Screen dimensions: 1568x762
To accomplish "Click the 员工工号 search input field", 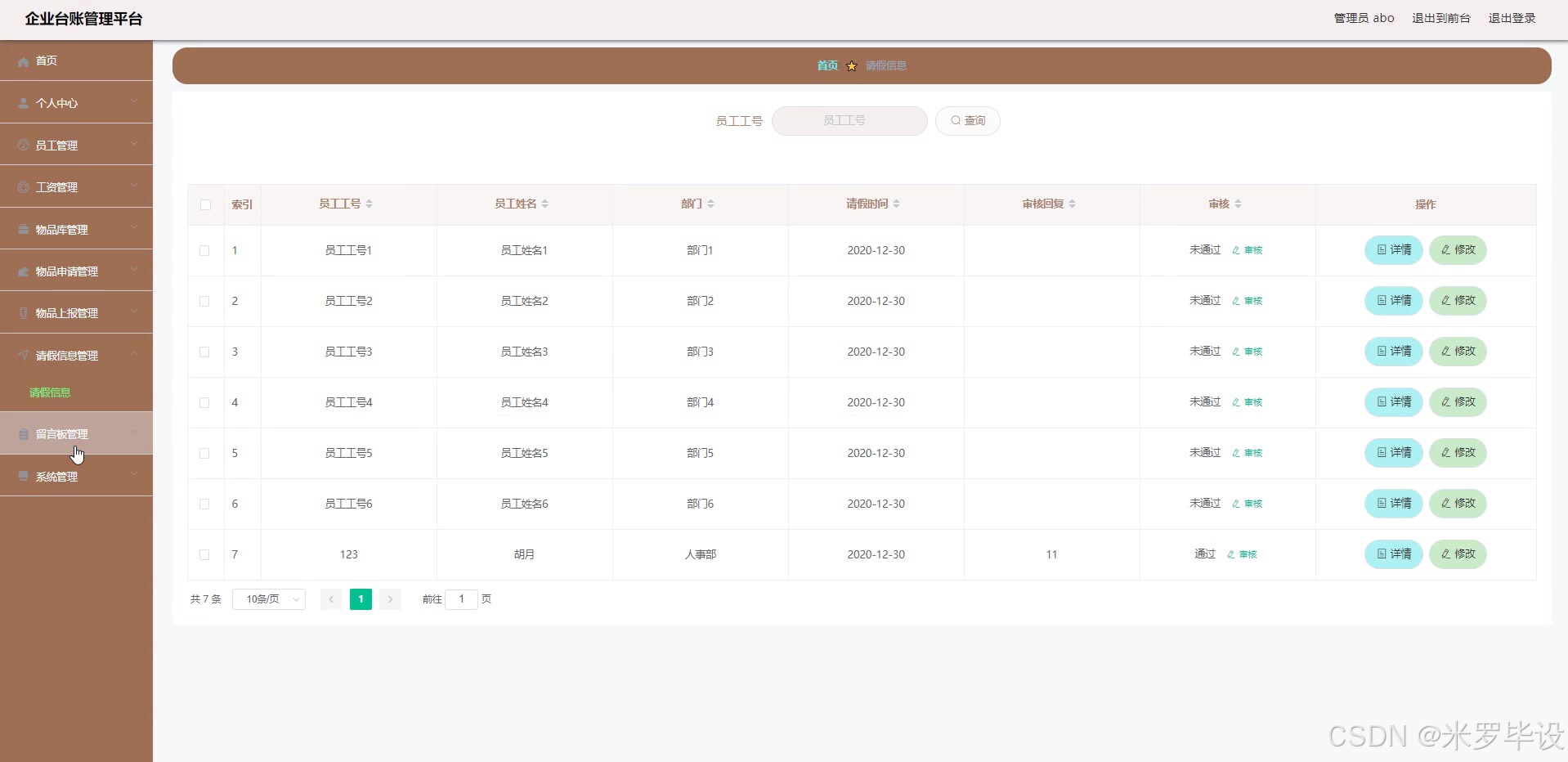I will point(849,121).
